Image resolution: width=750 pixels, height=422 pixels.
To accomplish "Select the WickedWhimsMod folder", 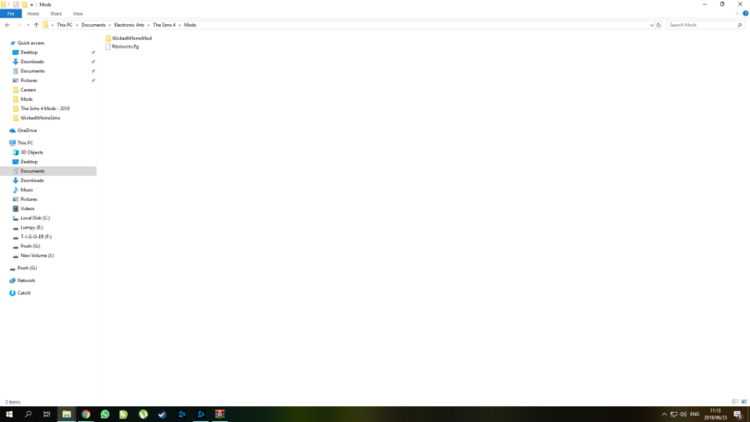I will pos(129,38).
